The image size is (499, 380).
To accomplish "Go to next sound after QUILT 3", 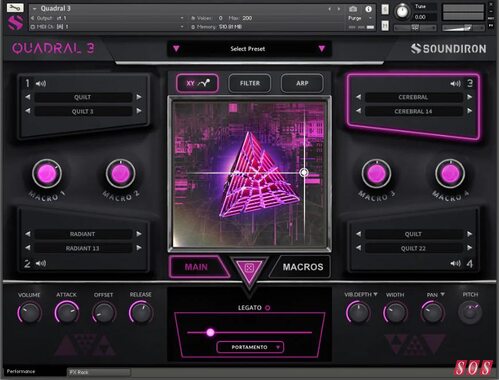I will 139,111.
